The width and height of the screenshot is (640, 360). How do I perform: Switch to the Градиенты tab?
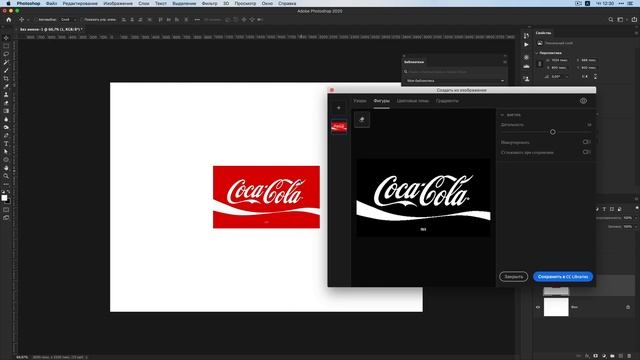[x=447, y=101]
